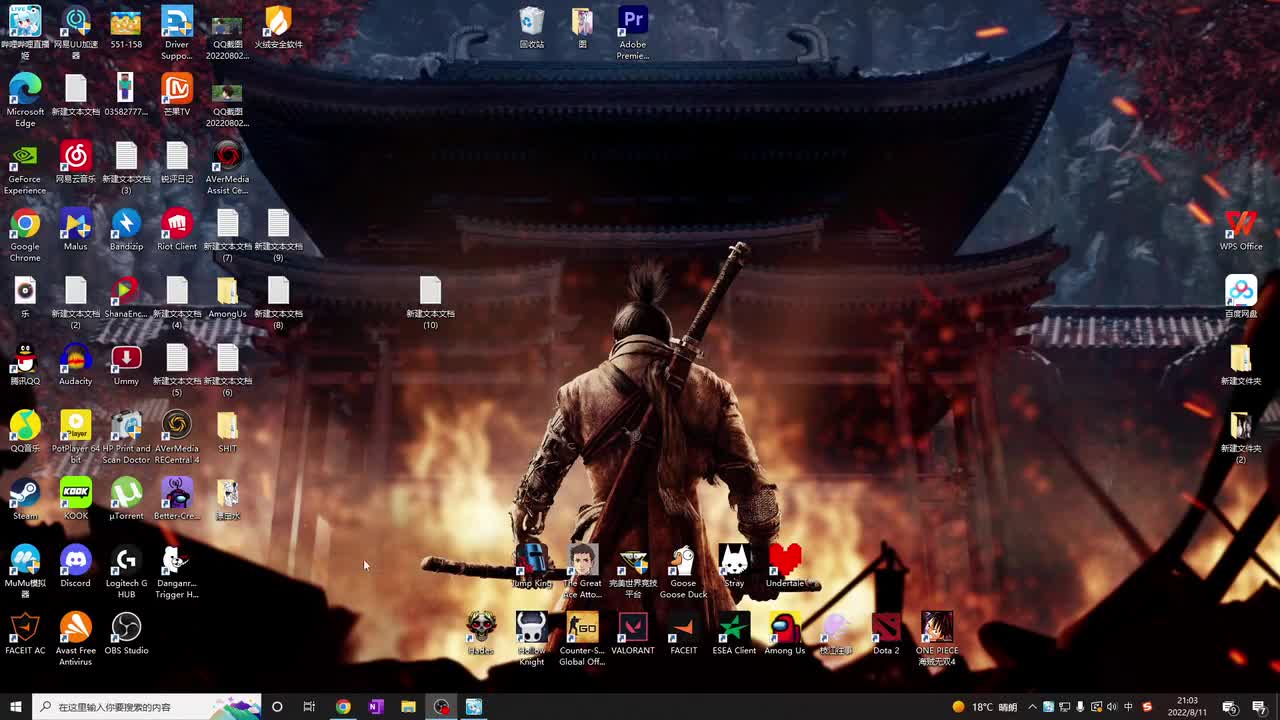The height and width of the screenshot is (720, 1280).
Task: Select the Audacity shortcut
Action: (75, 364)
